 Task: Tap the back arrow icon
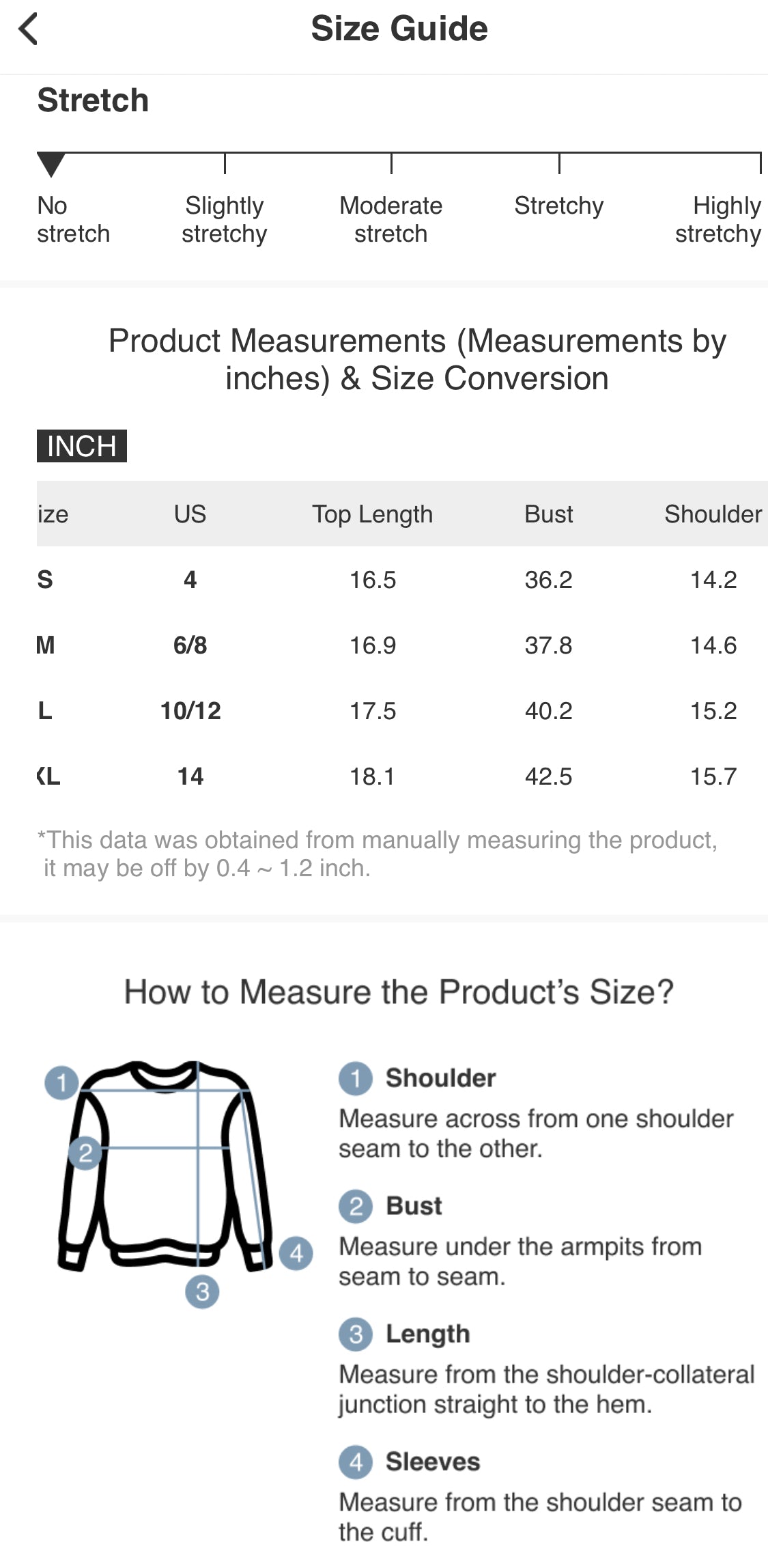pyautogui.click(x=29, y=29)
